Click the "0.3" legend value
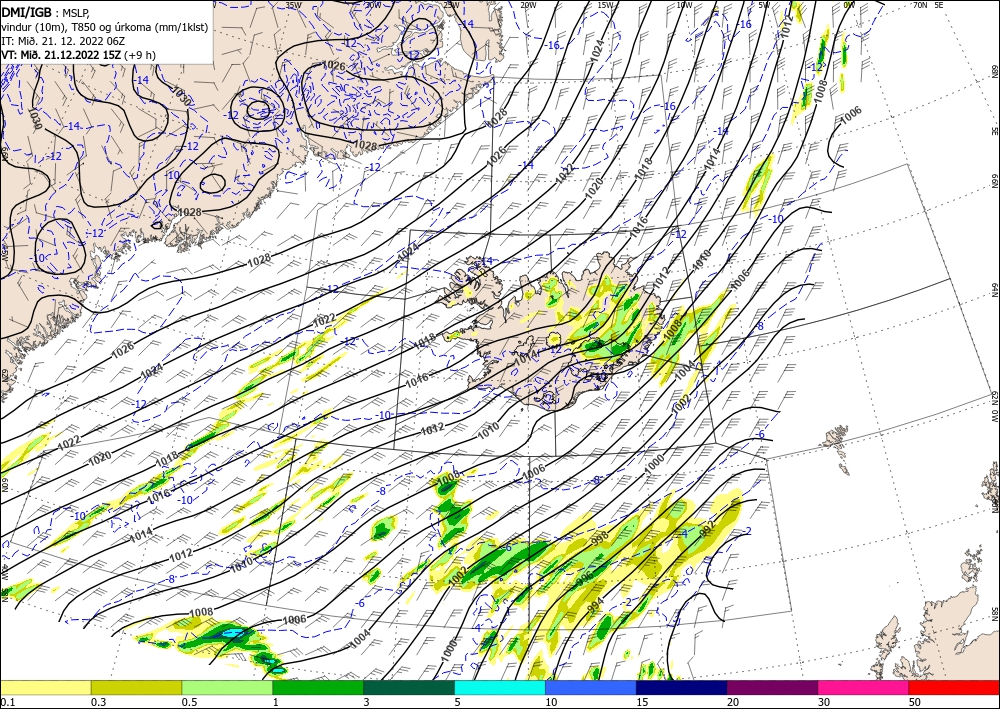 pyautogui.click(x=98, y=702)
